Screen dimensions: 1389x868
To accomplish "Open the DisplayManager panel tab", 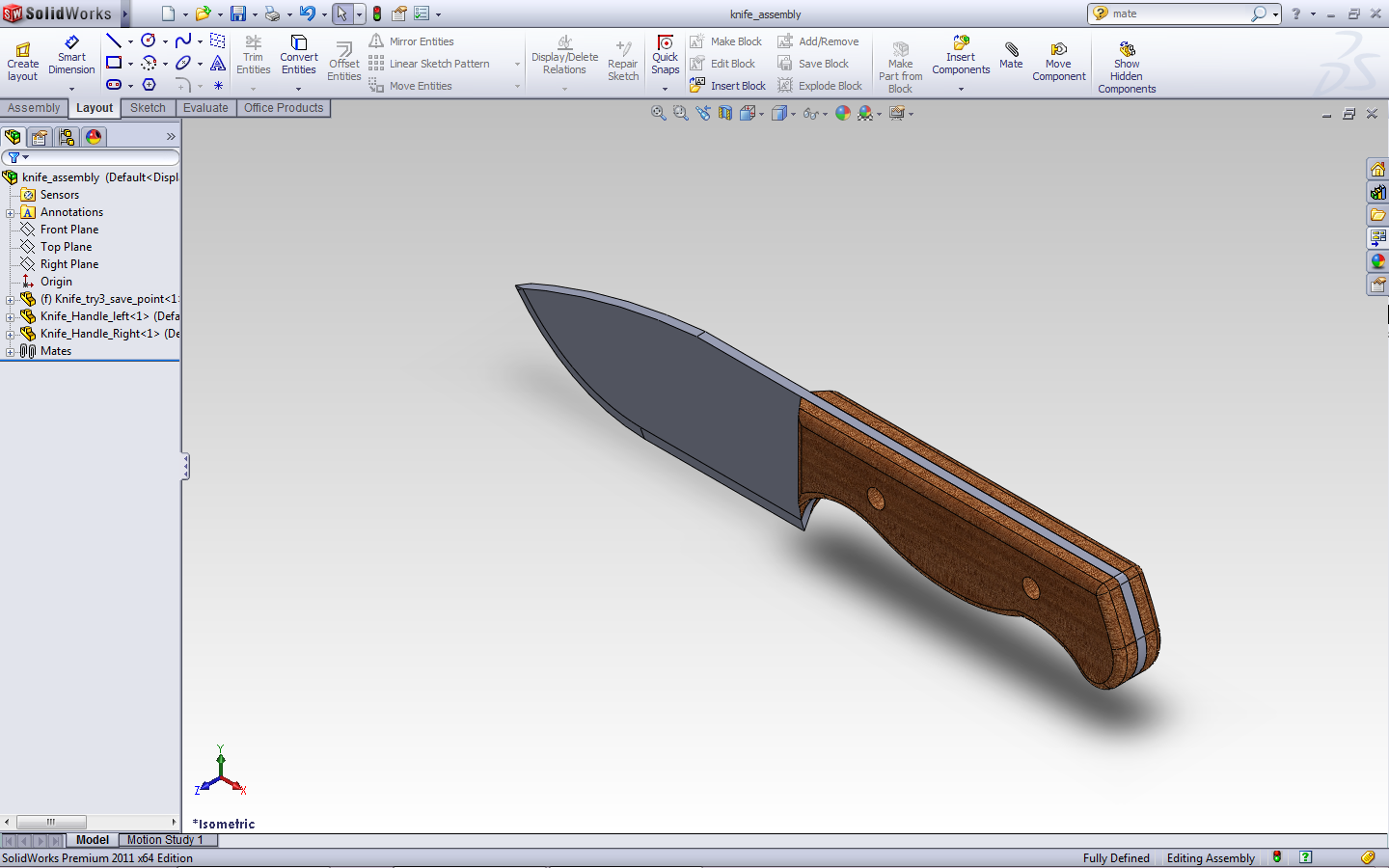I will (94, 137).
